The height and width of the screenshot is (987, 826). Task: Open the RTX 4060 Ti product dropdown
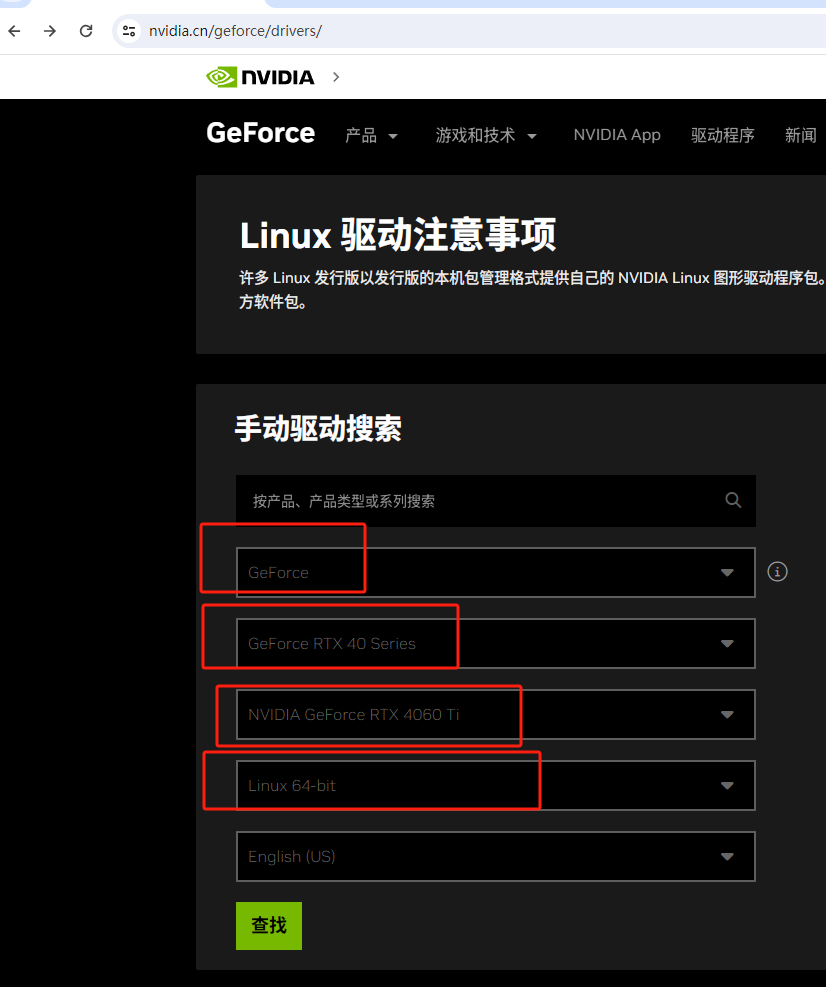[495, 714]
